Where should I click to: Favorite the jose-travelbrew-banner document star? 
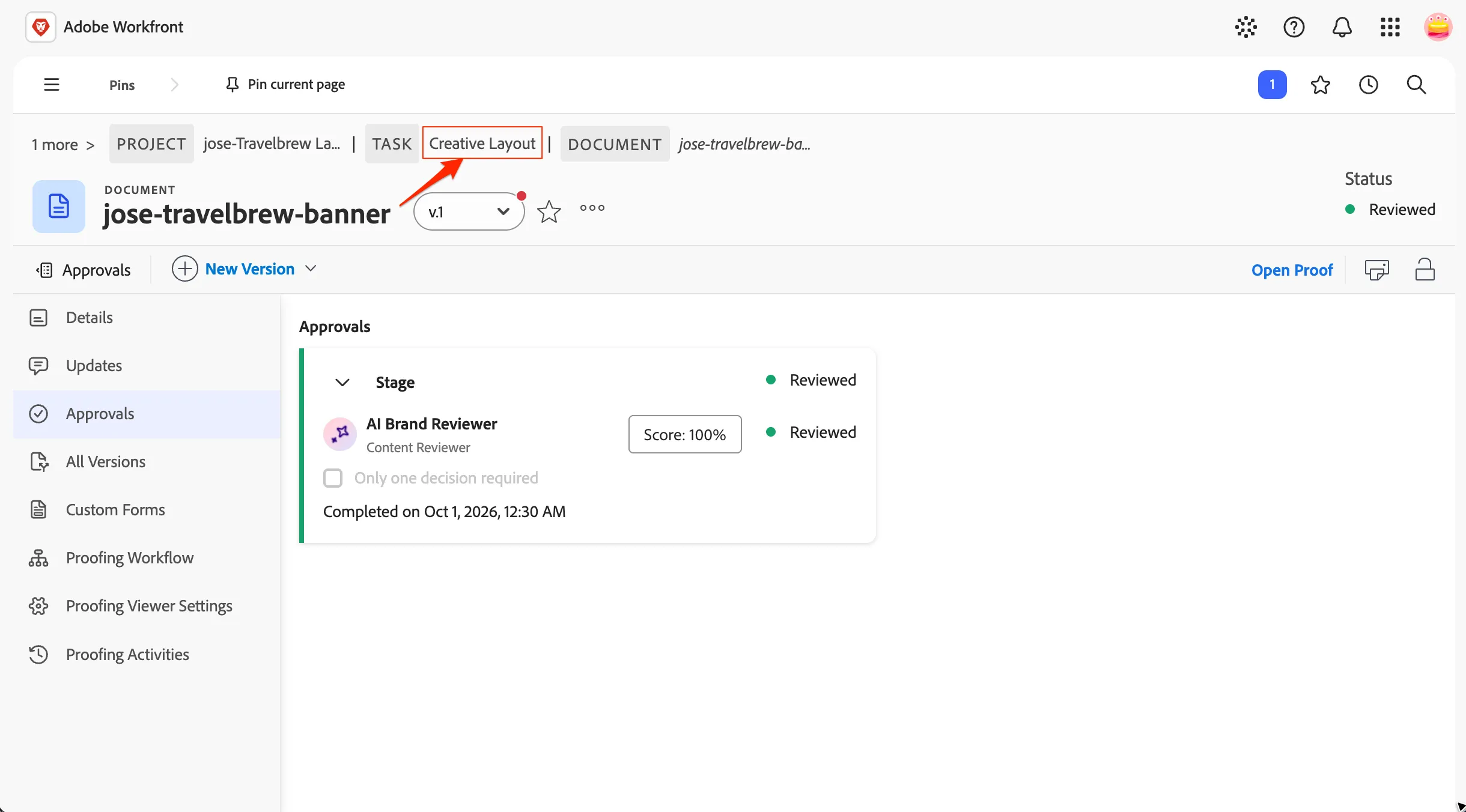tap(549, 211)
